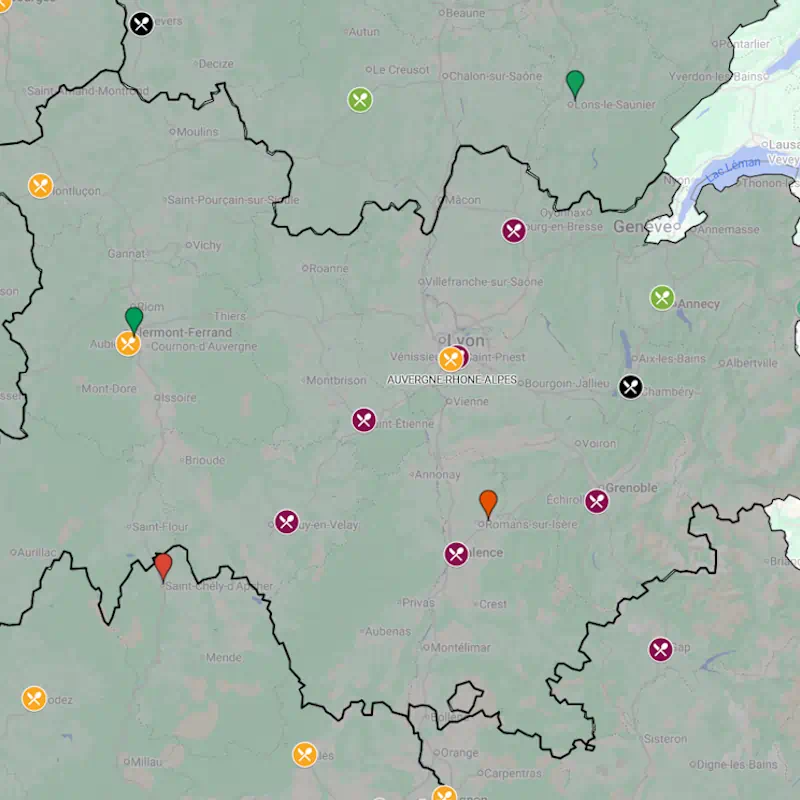This screenshot has width=800, height=800.
Task: Select the red pin at Saint-Chély-d'Apcher
Action: 163,566
